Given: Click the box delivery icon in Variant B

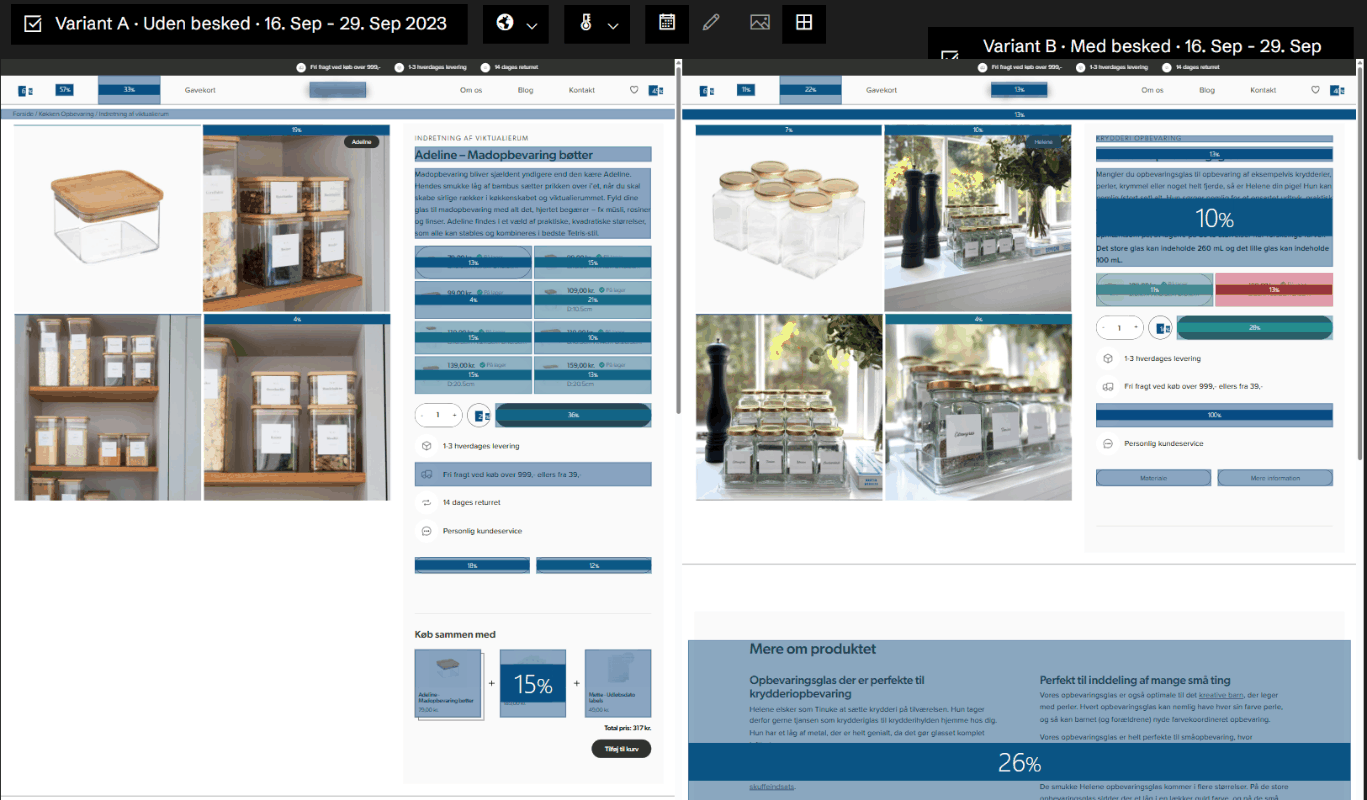Looking at the screenshot, I should [1108, 358].
